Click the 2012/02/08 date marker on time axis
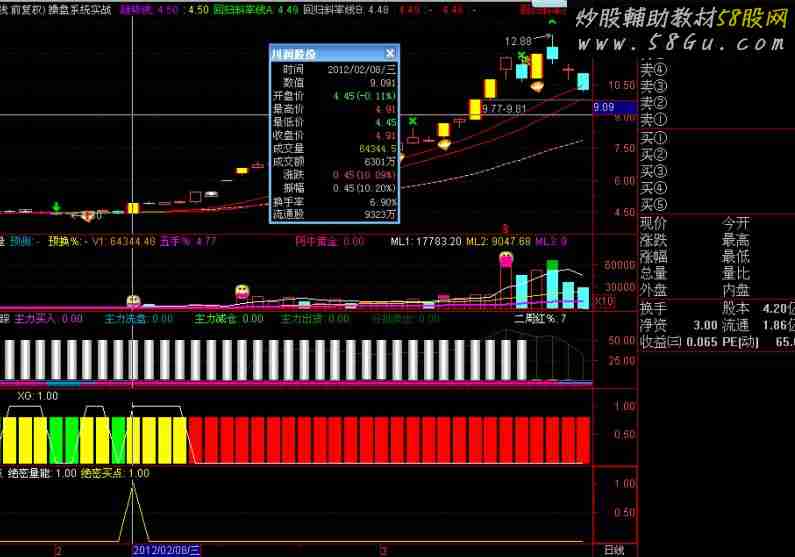Viewport: 795px width, 557px height. [167, 550]
